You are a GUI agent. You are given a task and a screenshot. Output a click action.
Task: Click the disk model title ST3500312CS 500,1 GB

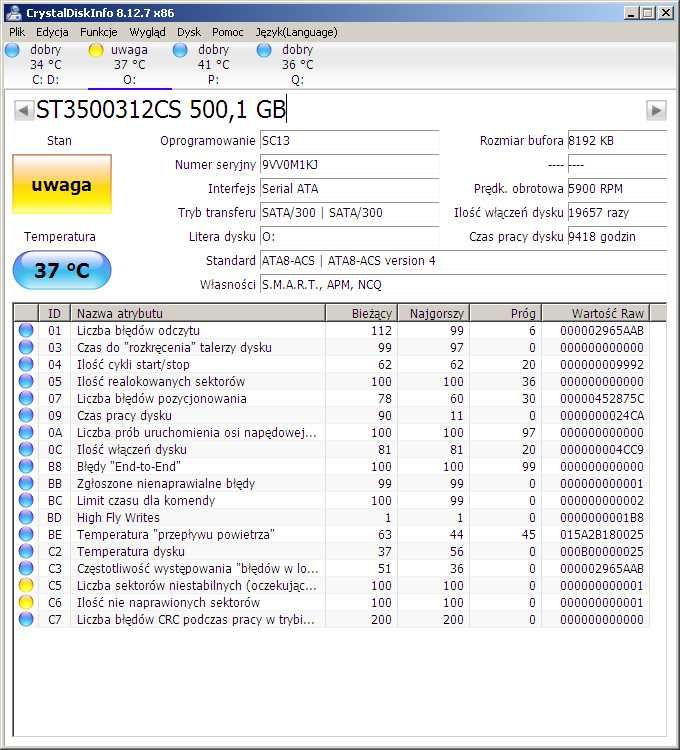161,110
